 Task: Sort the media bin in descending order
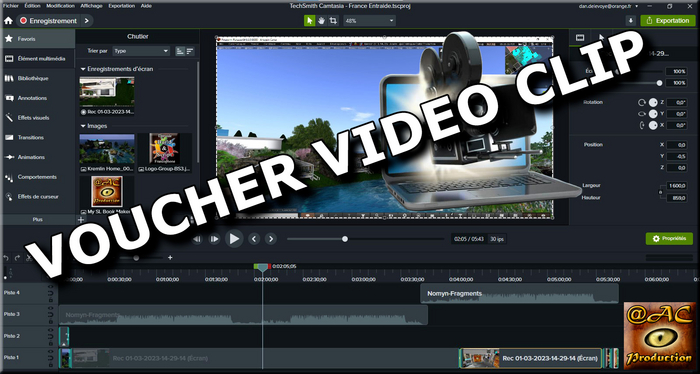coord(190,51)
